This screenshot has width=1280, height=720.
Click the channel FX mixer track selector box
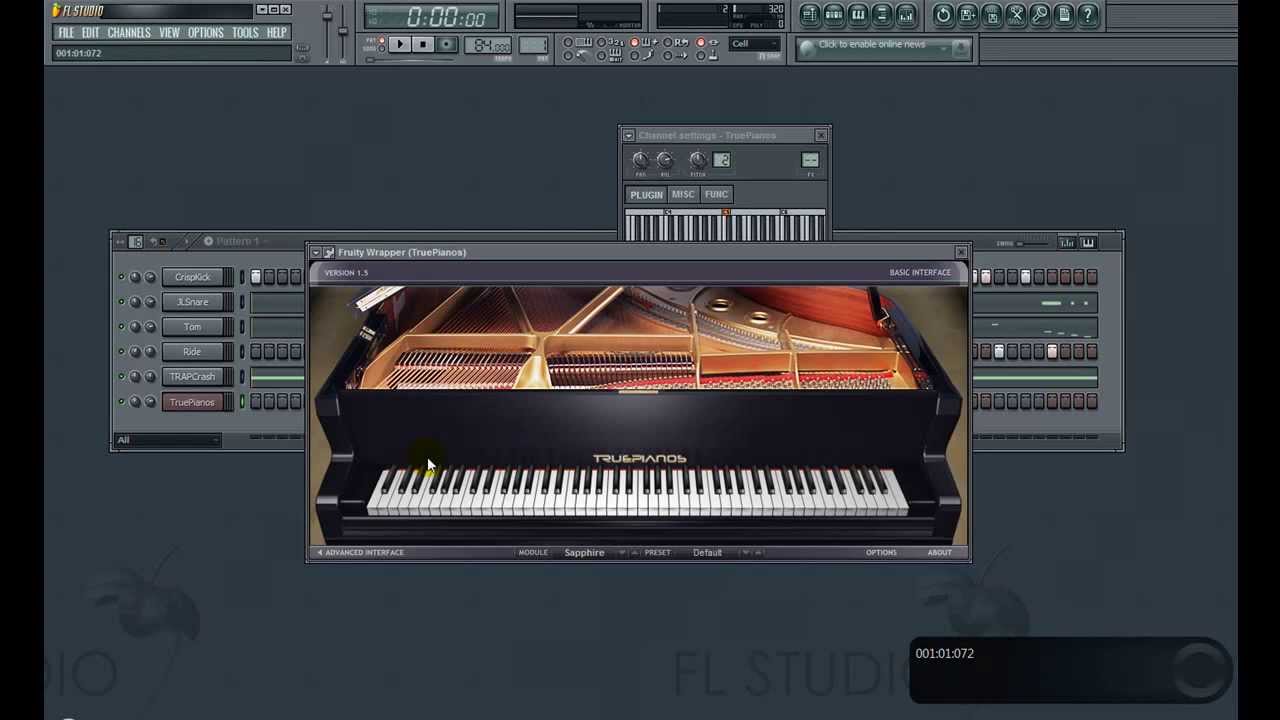click(x=810, y=160)
